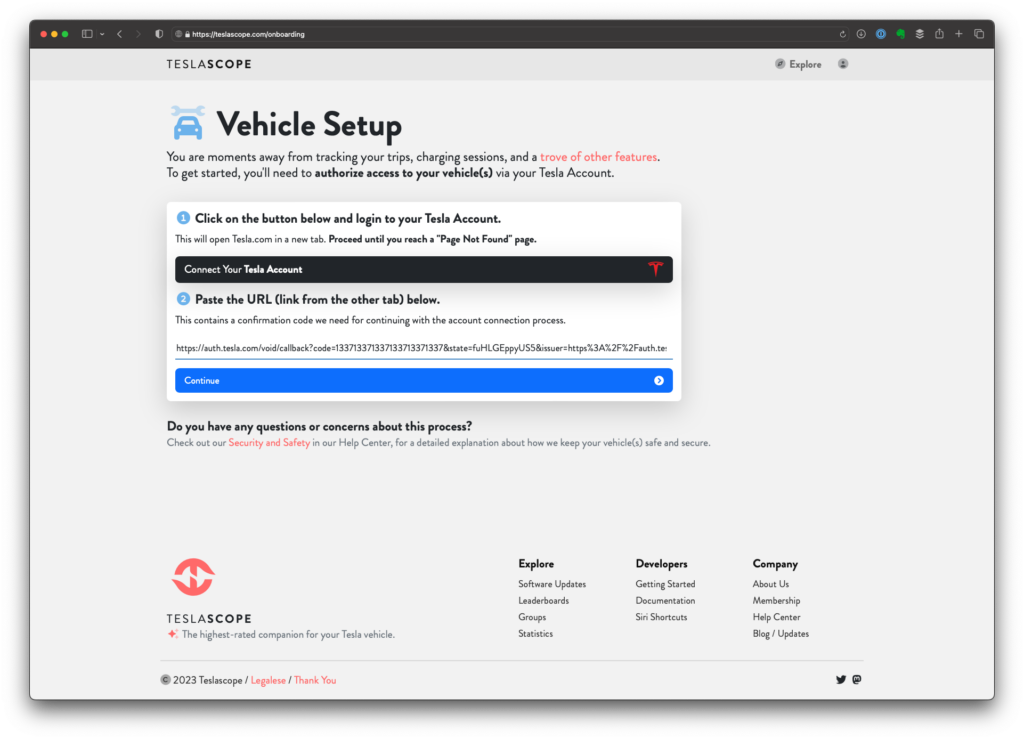
Task: Open the user account icon top right
Action: click(x=843, y=63)
